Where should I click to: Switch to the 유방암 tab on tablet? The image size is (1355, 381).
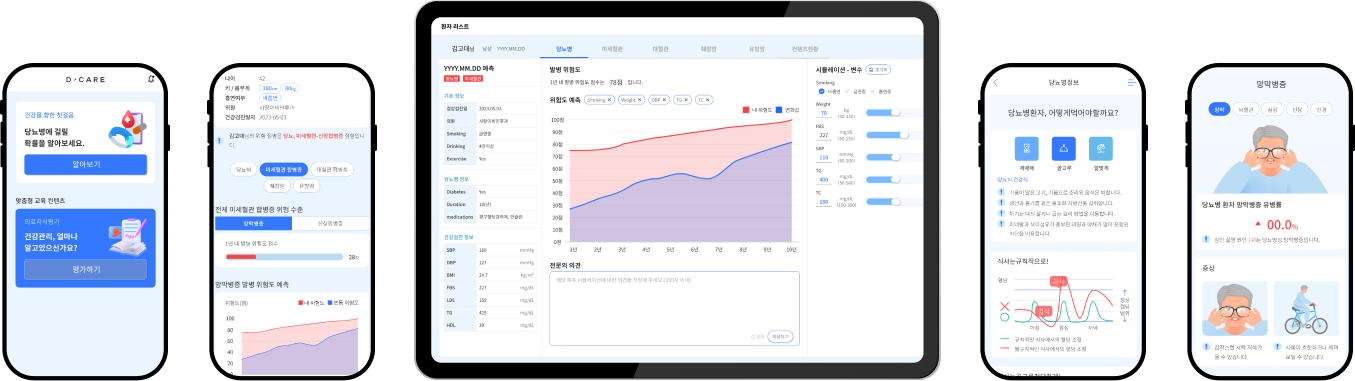pos(756,48)
